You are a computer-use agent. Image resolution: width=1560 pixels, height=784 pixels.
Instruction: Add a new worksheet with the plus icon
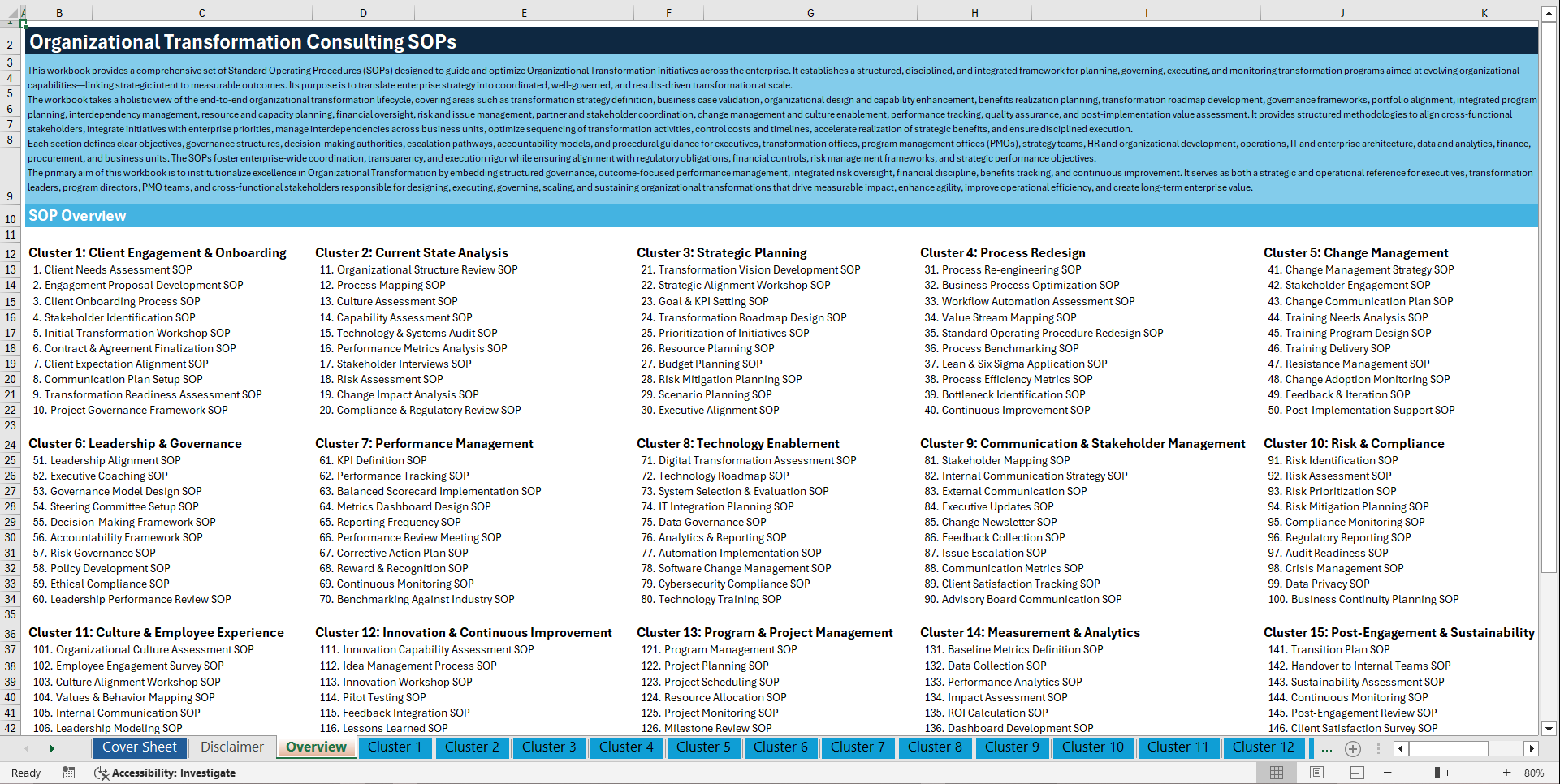coord(1353,748)
